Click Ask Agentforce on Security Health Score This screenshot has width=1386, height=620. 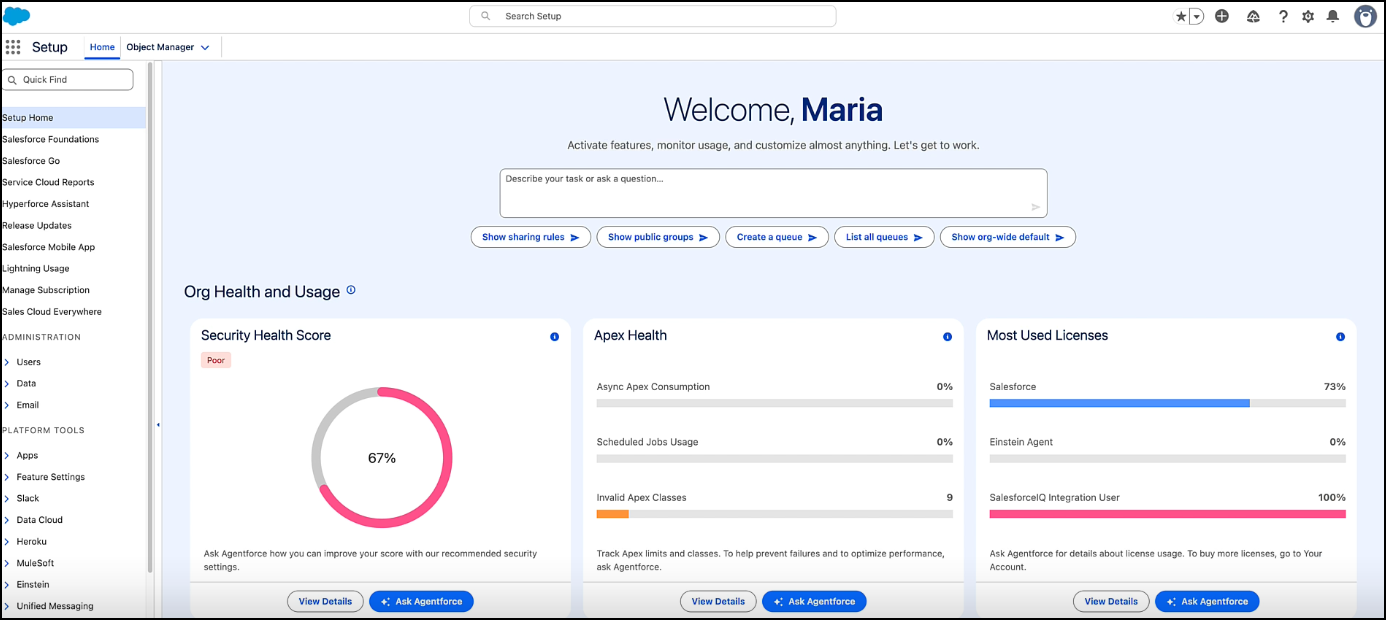421,601
